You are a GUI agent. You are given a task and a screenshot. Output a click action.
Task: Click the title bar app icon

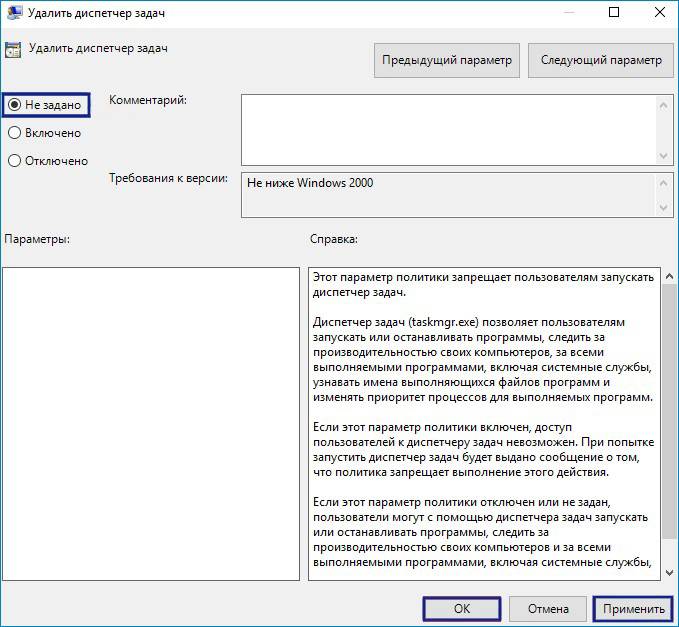click(14, 12)
